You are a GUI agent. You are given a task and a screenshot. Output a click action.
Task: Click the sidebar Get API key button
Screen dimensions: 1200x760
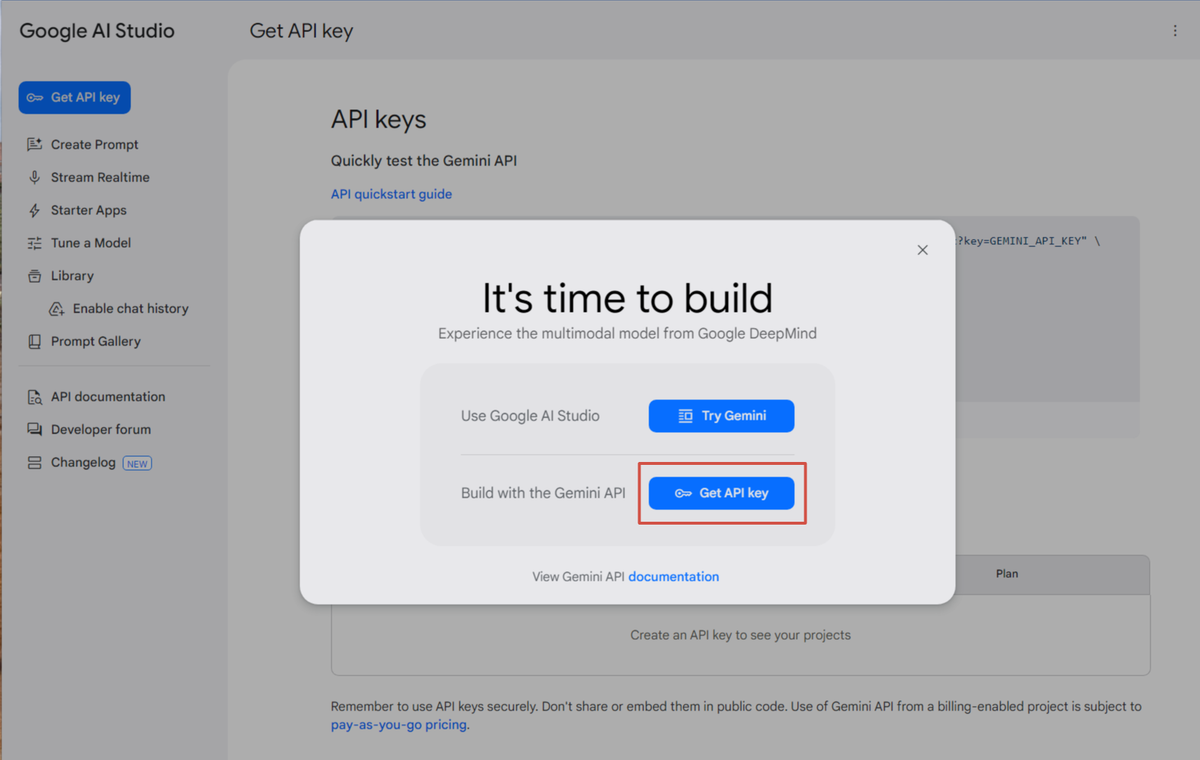(75, 97)
